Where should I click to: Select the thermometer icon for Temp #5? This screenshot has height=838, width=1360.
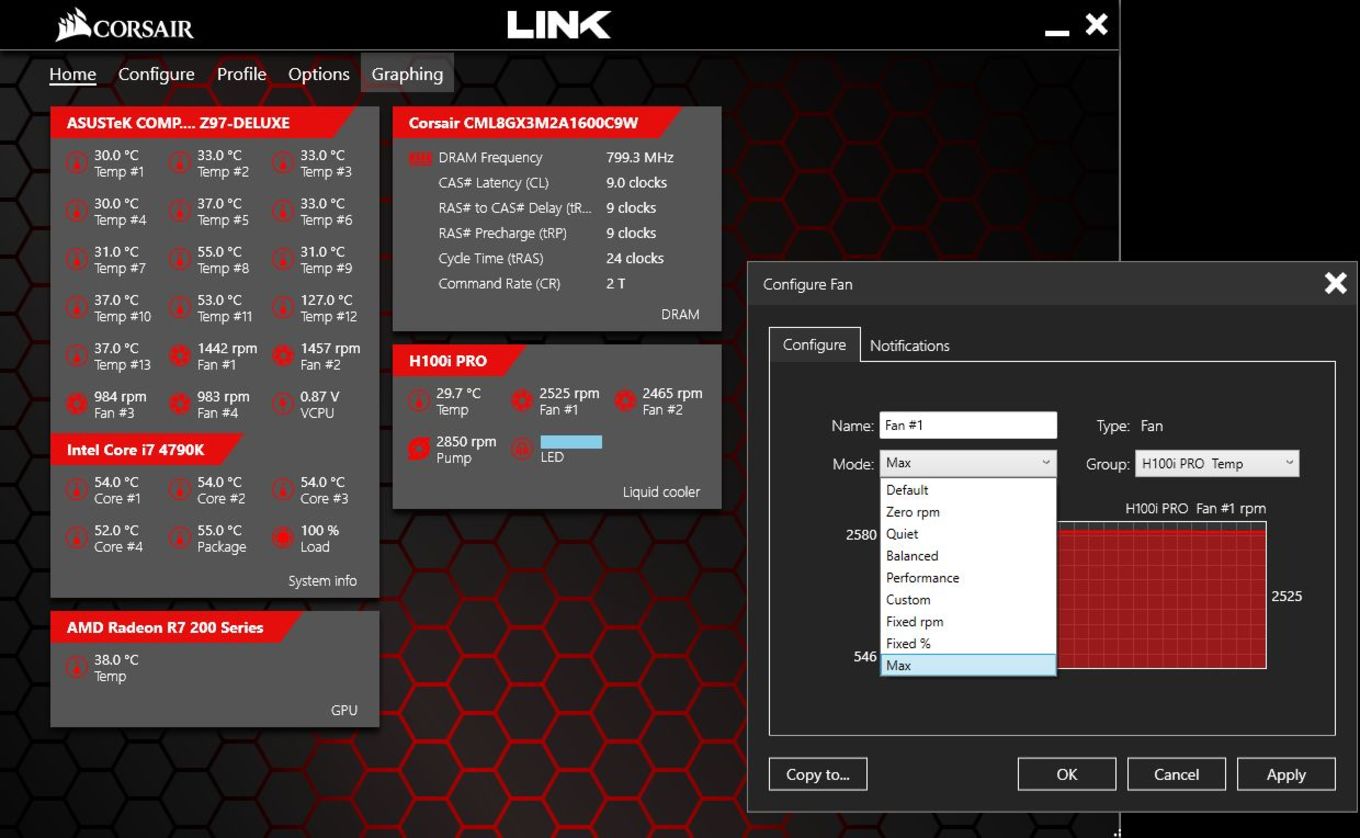(179, 211)
